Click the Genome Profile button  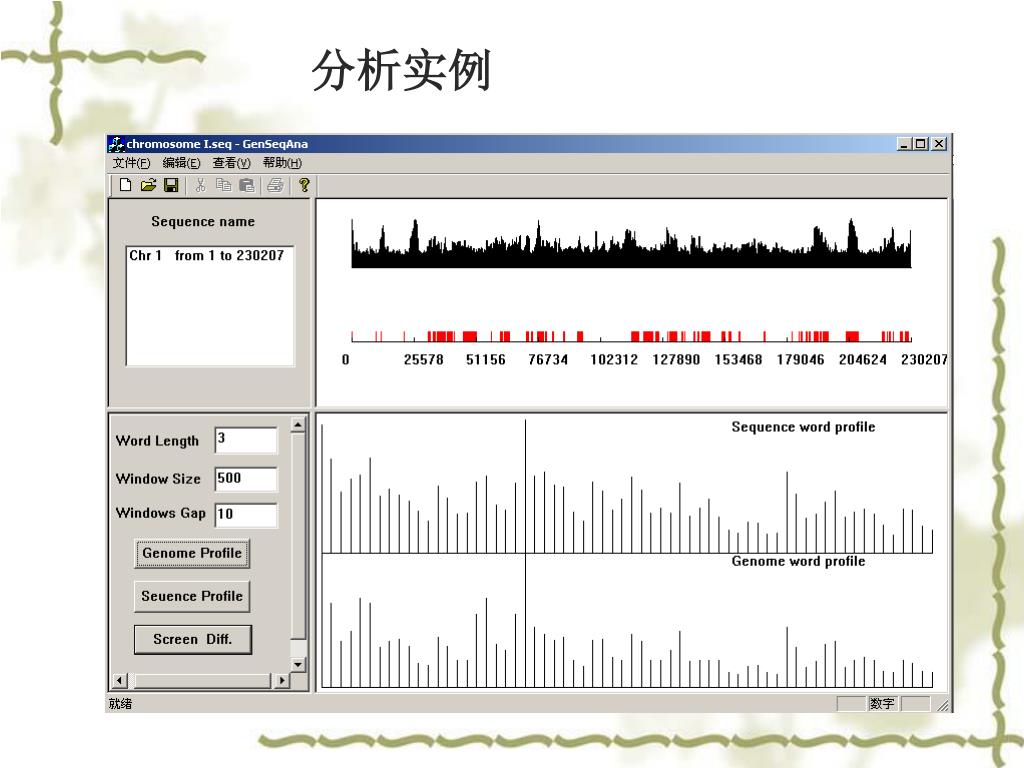192,553
